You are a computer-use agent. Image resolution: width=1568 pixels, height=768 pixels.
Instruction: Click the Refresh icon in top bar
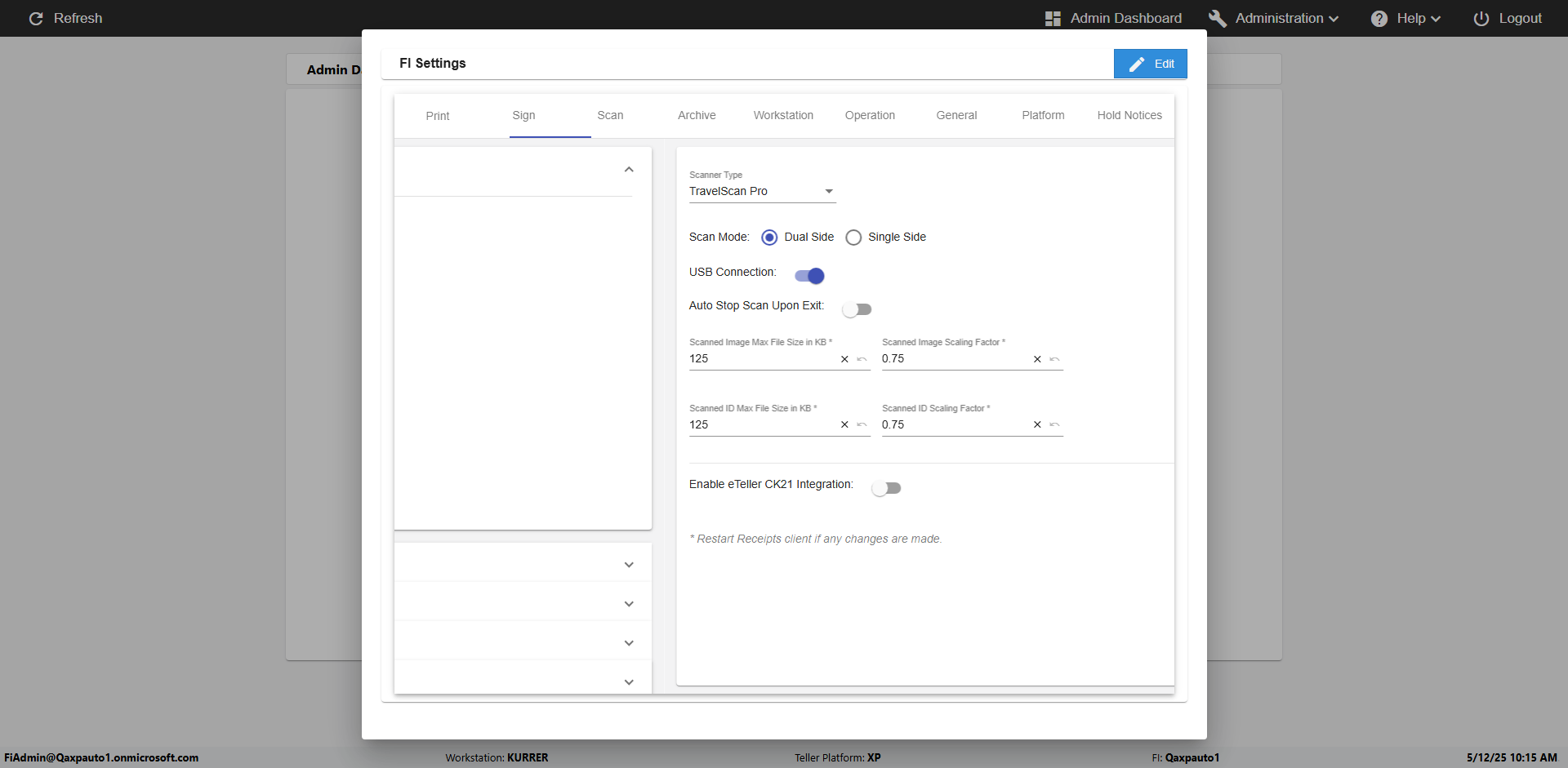(x=36, y=18)
